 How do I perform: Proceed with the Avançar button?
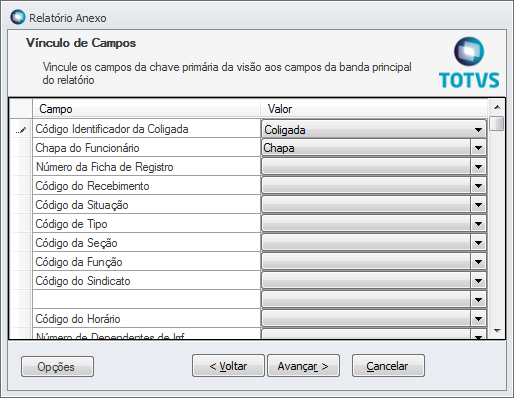[303, 366]
